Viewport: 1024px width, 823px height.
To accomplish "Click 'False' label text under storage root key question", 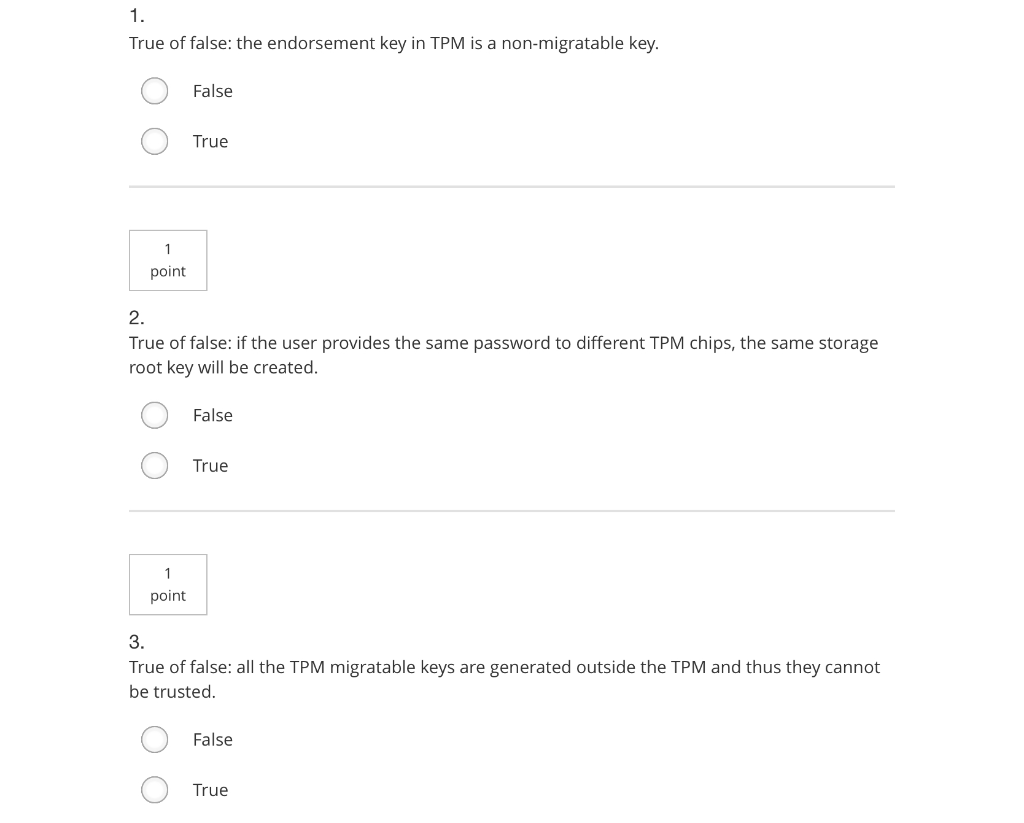I will [x=212, y=415].
